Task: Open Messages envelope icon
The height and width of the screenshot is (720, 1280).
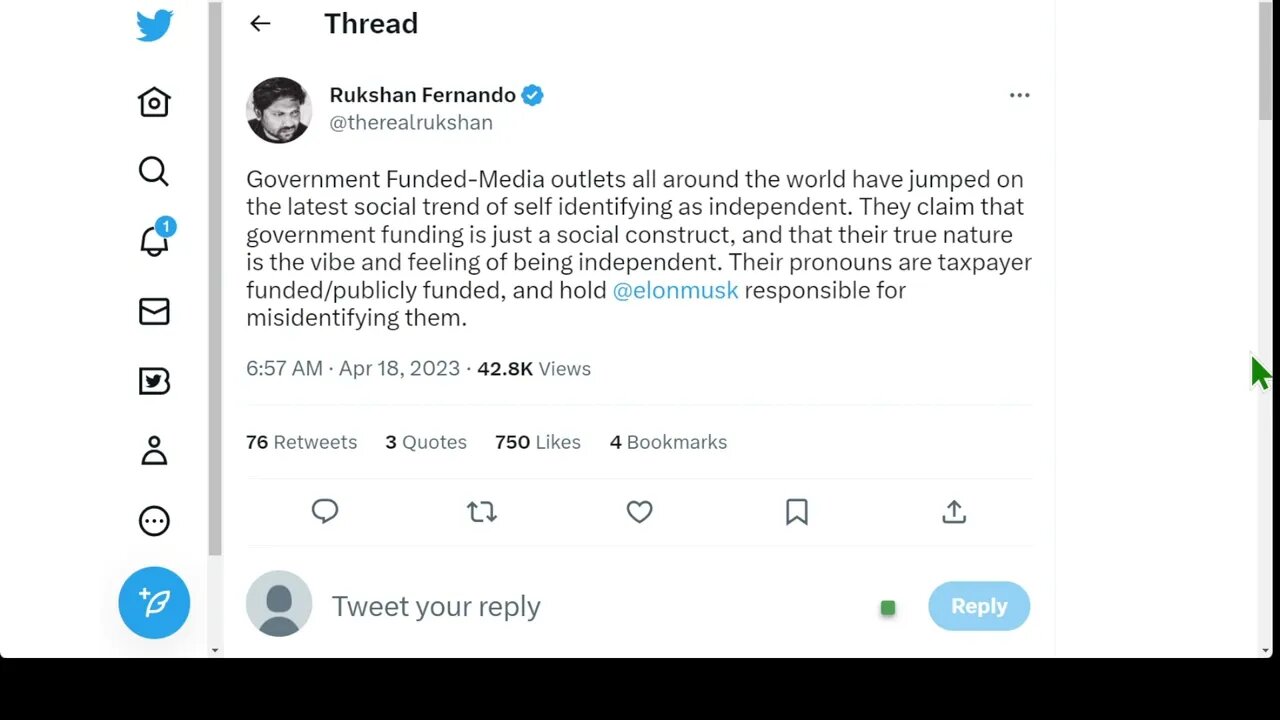Action: [x=154, y=312]
